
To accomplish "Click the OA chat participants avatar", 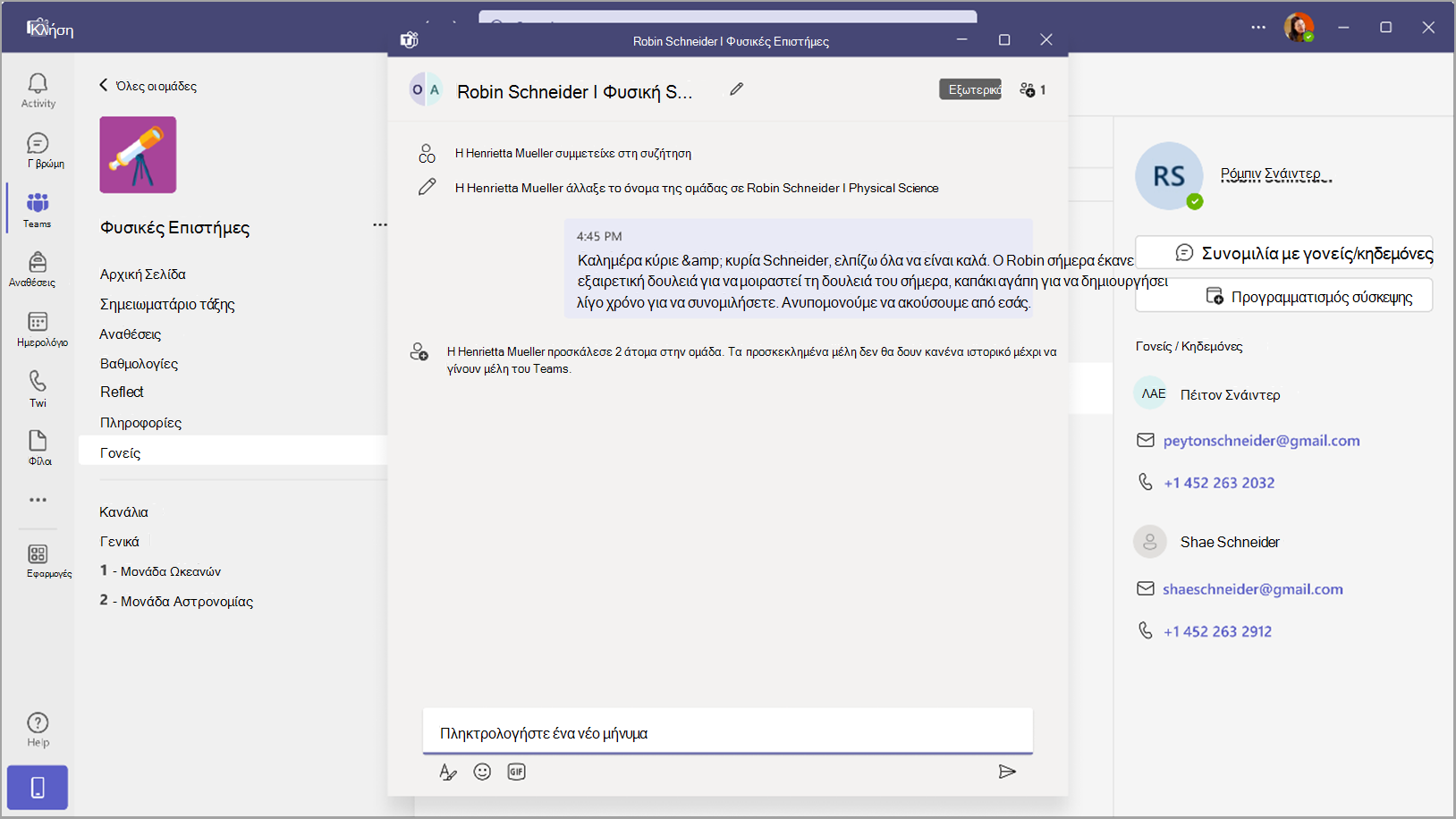I will 426,89.
